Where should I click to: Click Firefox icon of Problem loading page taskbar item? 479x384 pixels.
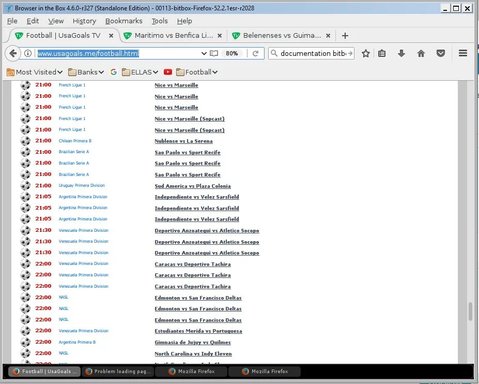tap(89, 371)
